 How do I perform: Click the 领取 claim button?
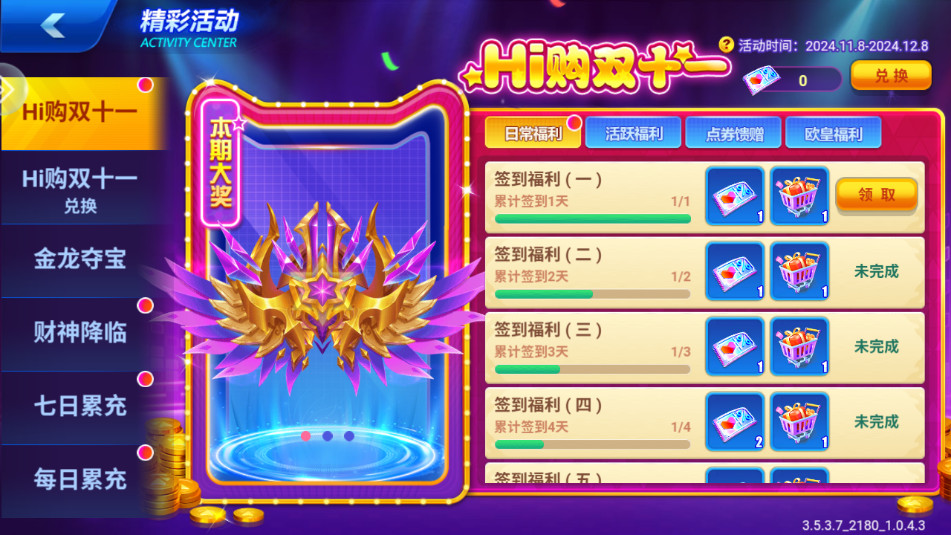(876, 194)
